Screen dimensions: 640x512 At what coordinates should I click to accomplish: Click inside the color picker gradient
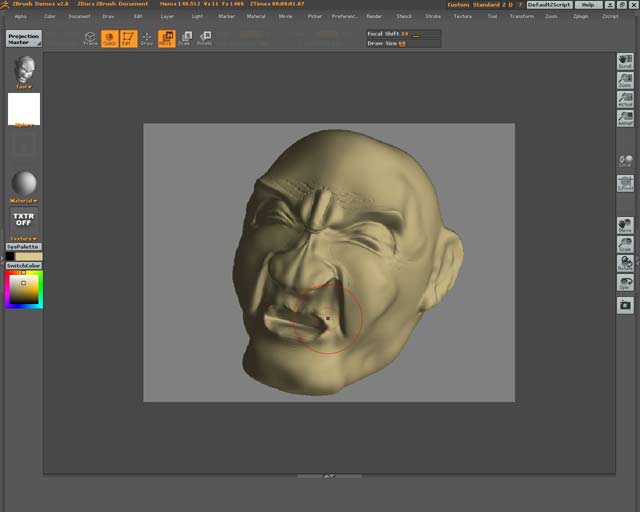click(x=24, y=289)
